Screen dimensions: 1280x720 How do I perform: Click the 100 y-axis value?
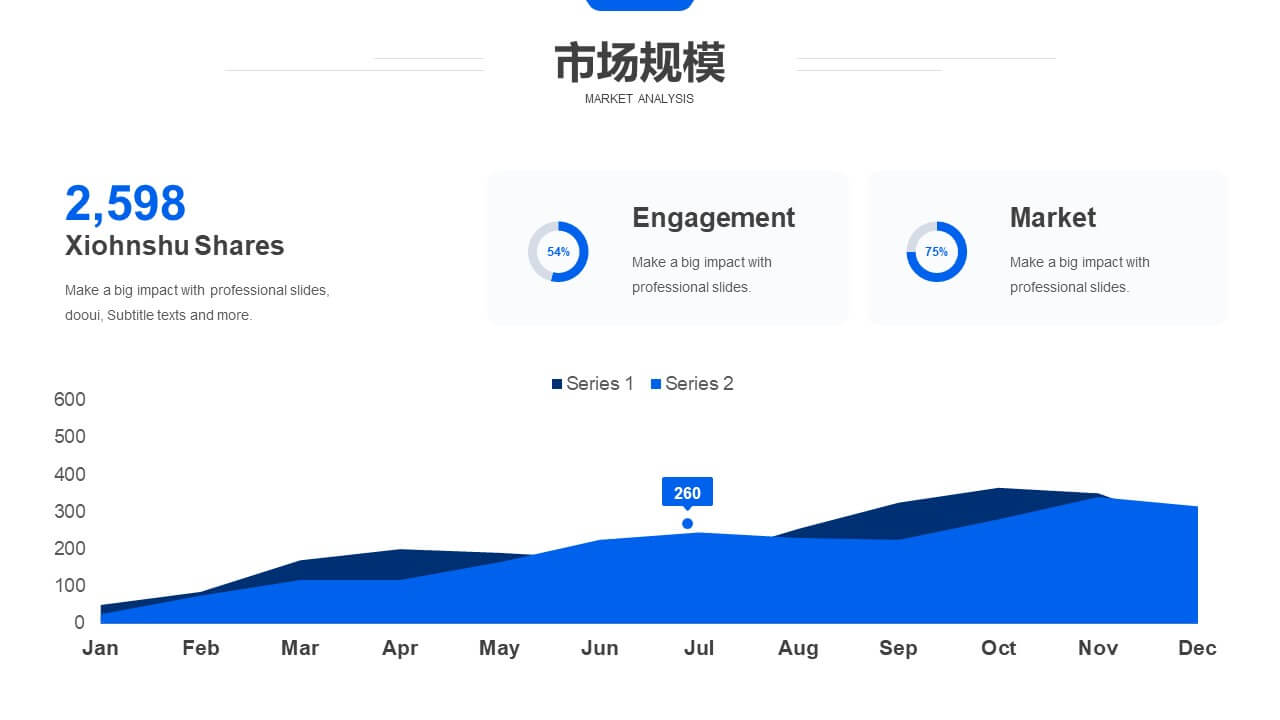(70, 585)
